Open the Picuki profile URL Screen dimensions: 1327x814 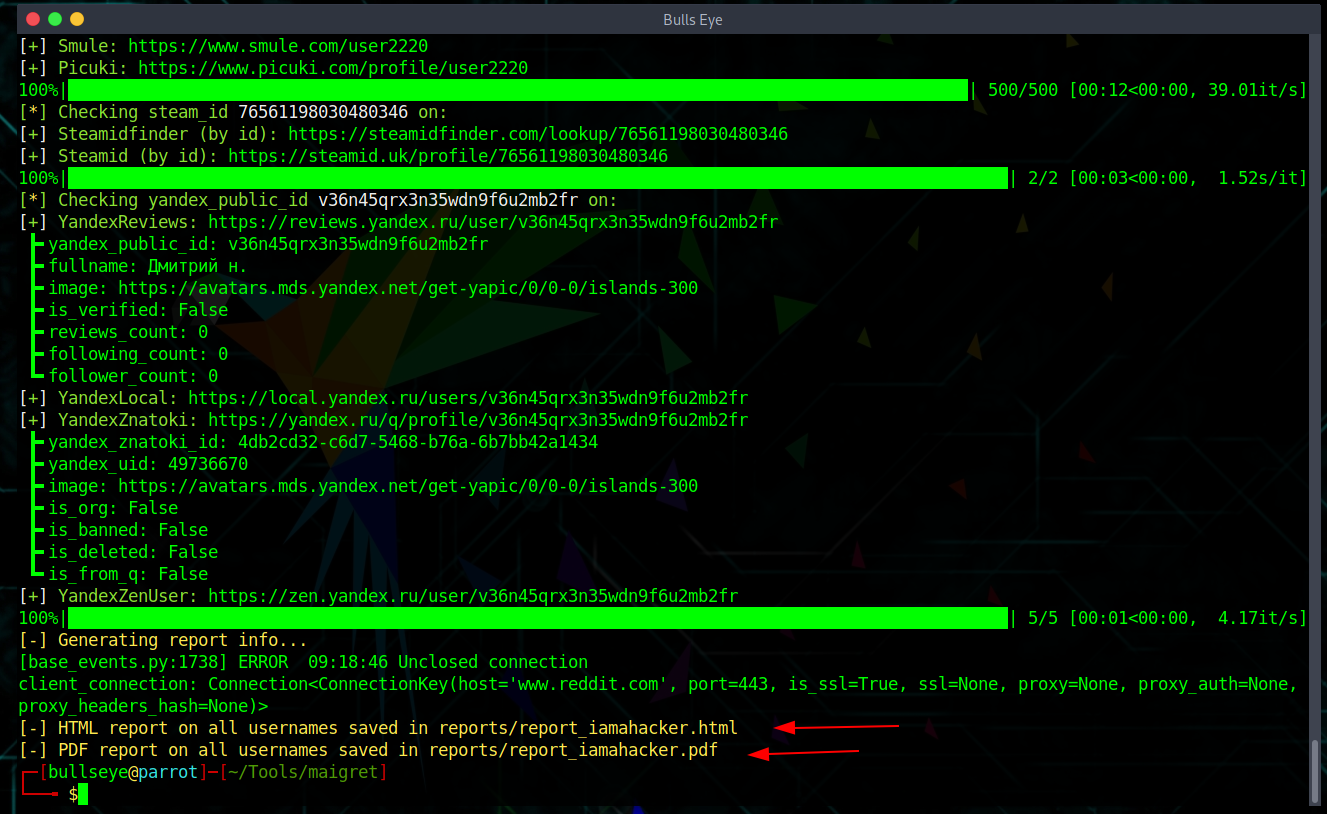333,68
